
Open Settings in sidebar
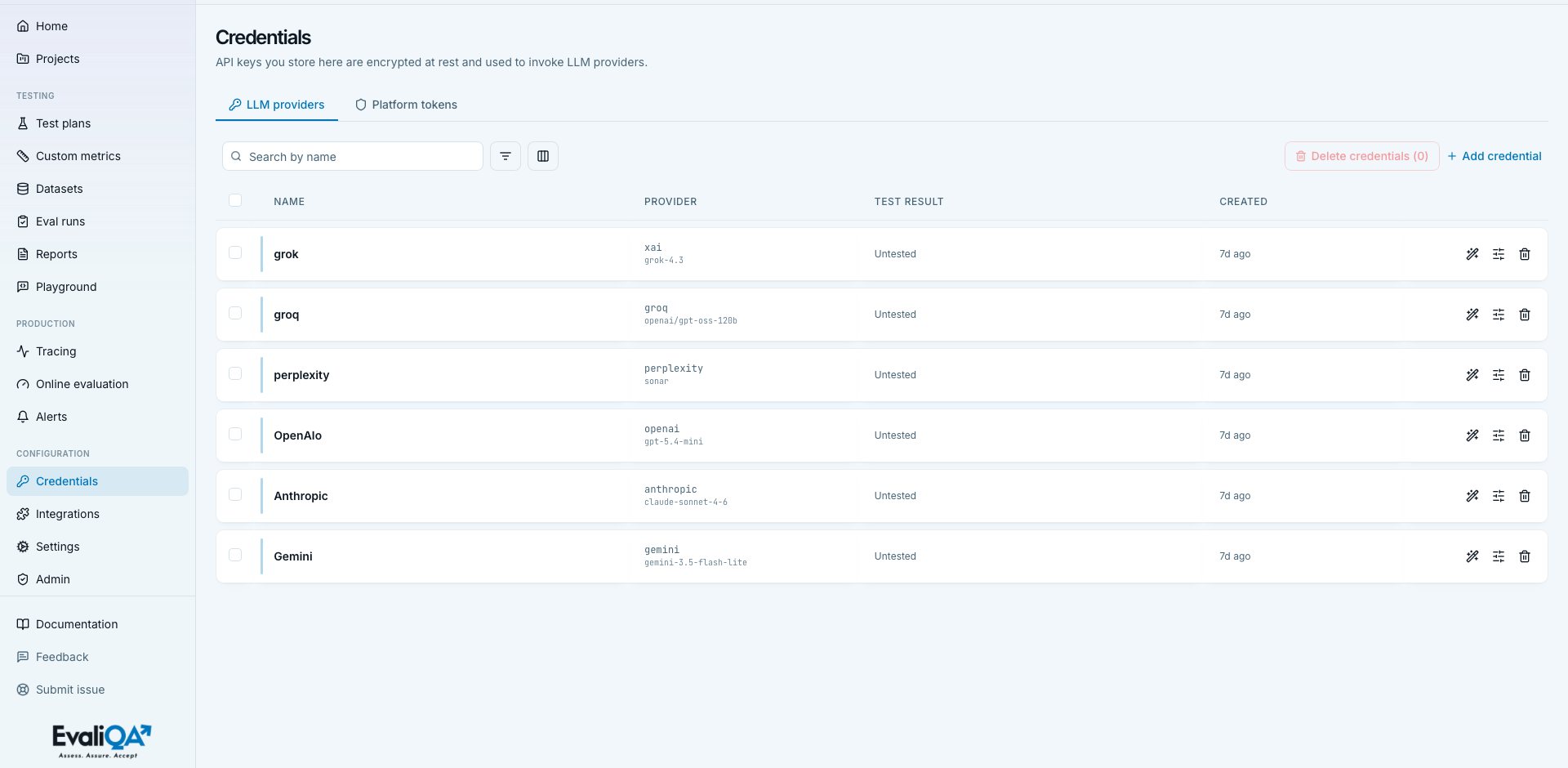click(x=97, y=547)
